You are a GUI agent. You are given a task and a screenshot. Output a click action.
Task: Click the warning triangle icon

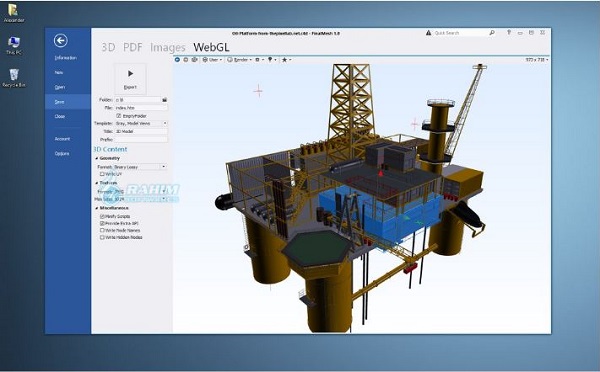(429, 33)
